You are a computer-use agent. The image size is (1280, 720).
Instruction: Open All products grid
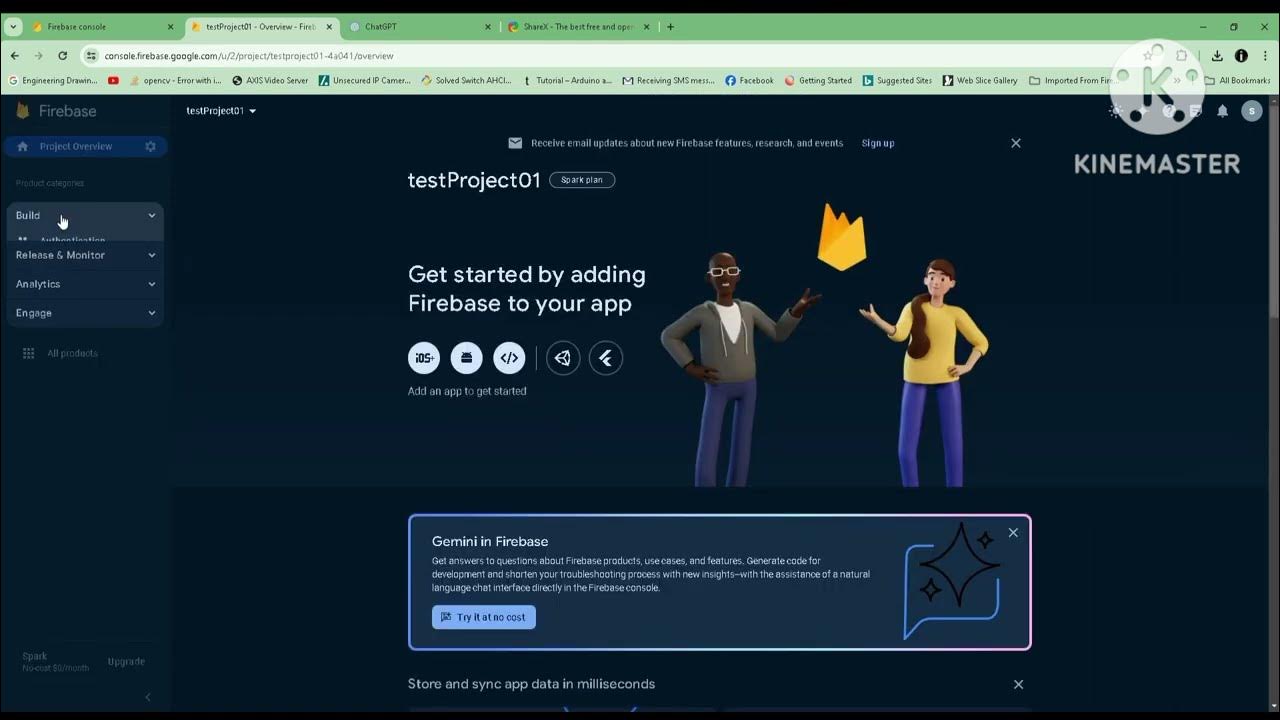click(29, 353)
